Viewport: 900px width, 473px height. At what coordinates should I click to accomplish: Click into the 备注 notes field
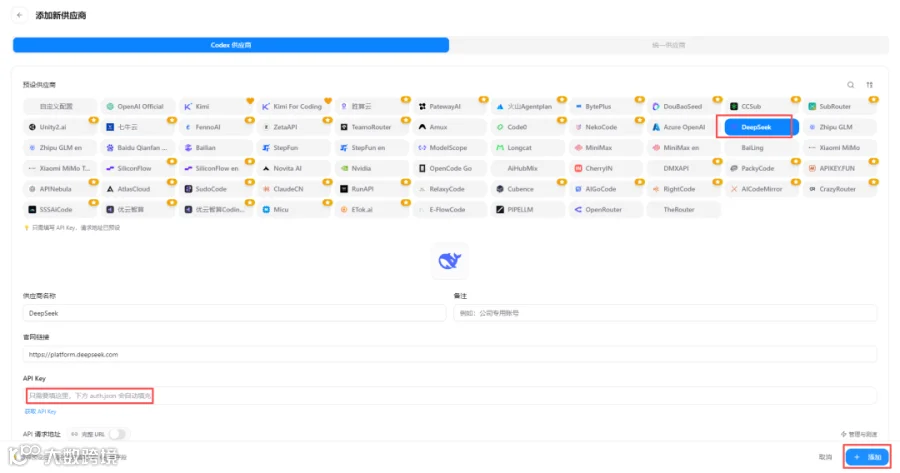(665, 313)
